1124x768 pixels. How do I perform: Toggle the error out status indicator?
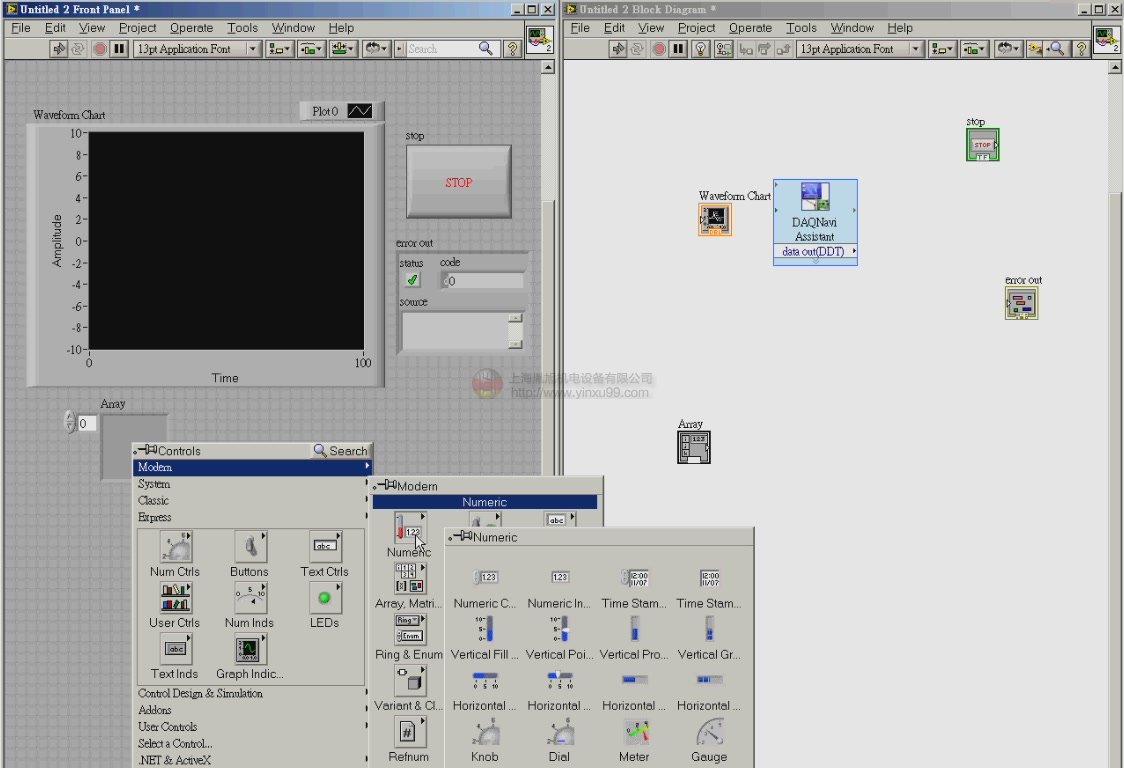coord(412,281)
